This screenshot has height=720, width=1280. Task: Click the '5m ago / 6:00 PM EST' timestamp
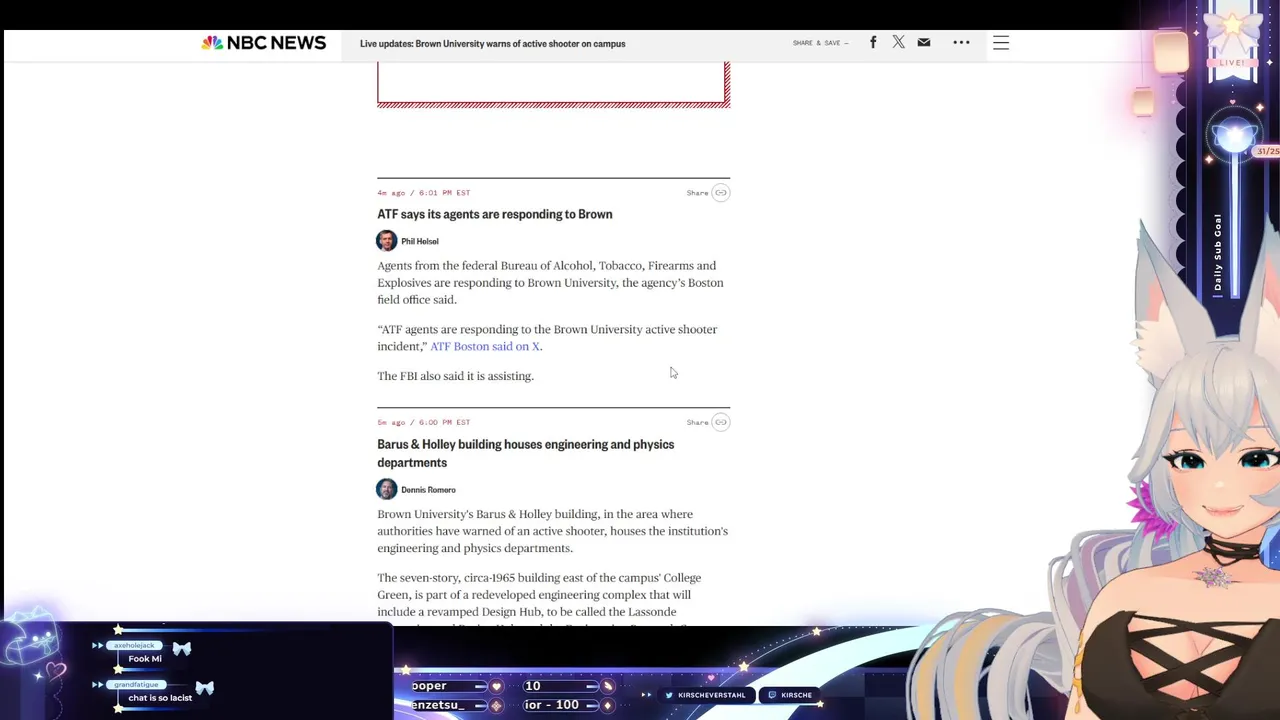pyautogui.click(x=424, y=422)
